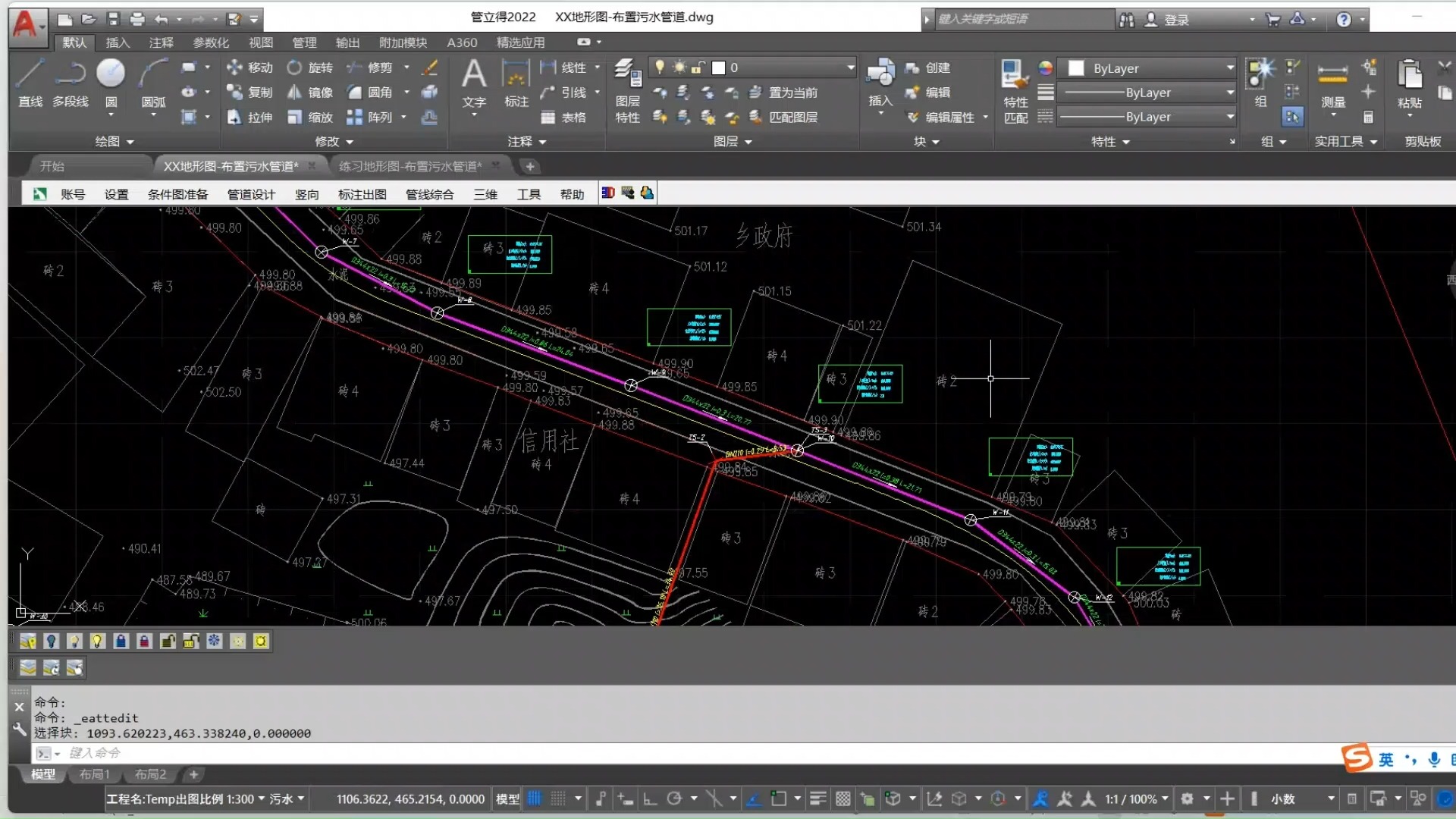Toggle lineweight display in the status bar
This screenshot has width=1456, height=819.
click(817, 799)
